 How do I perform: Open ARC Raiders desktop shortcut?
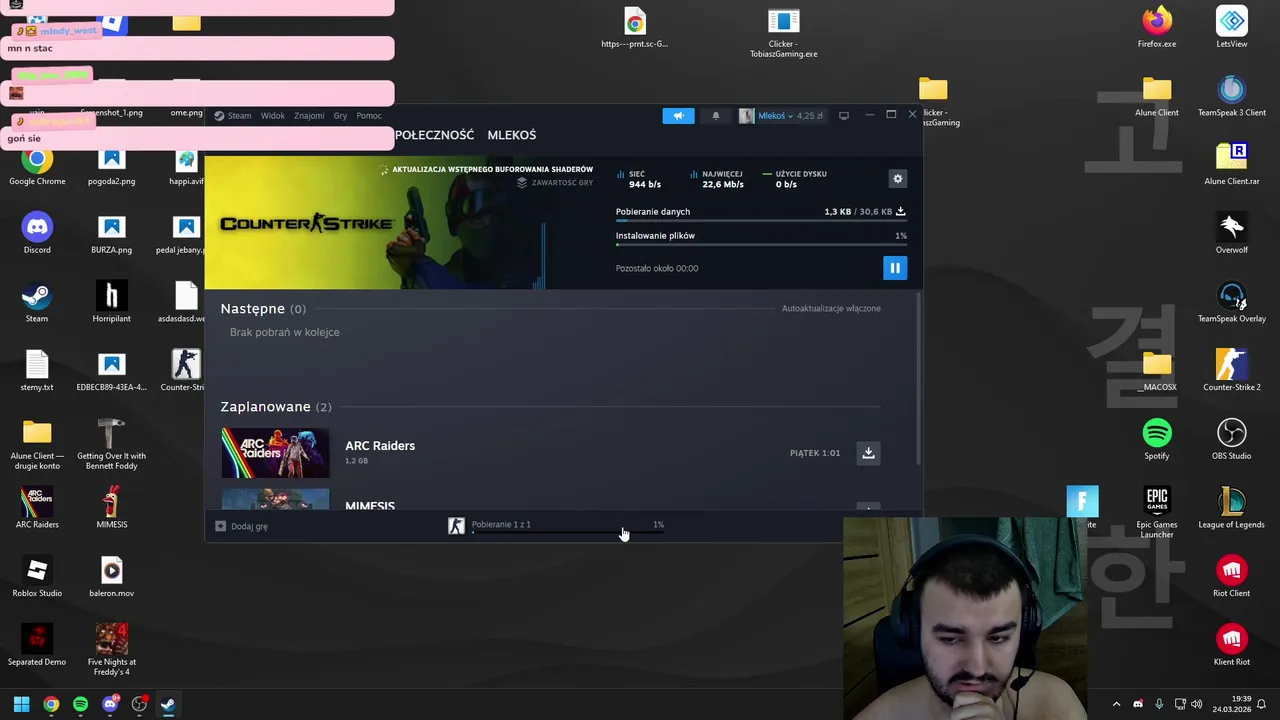[x=37, y=508]
